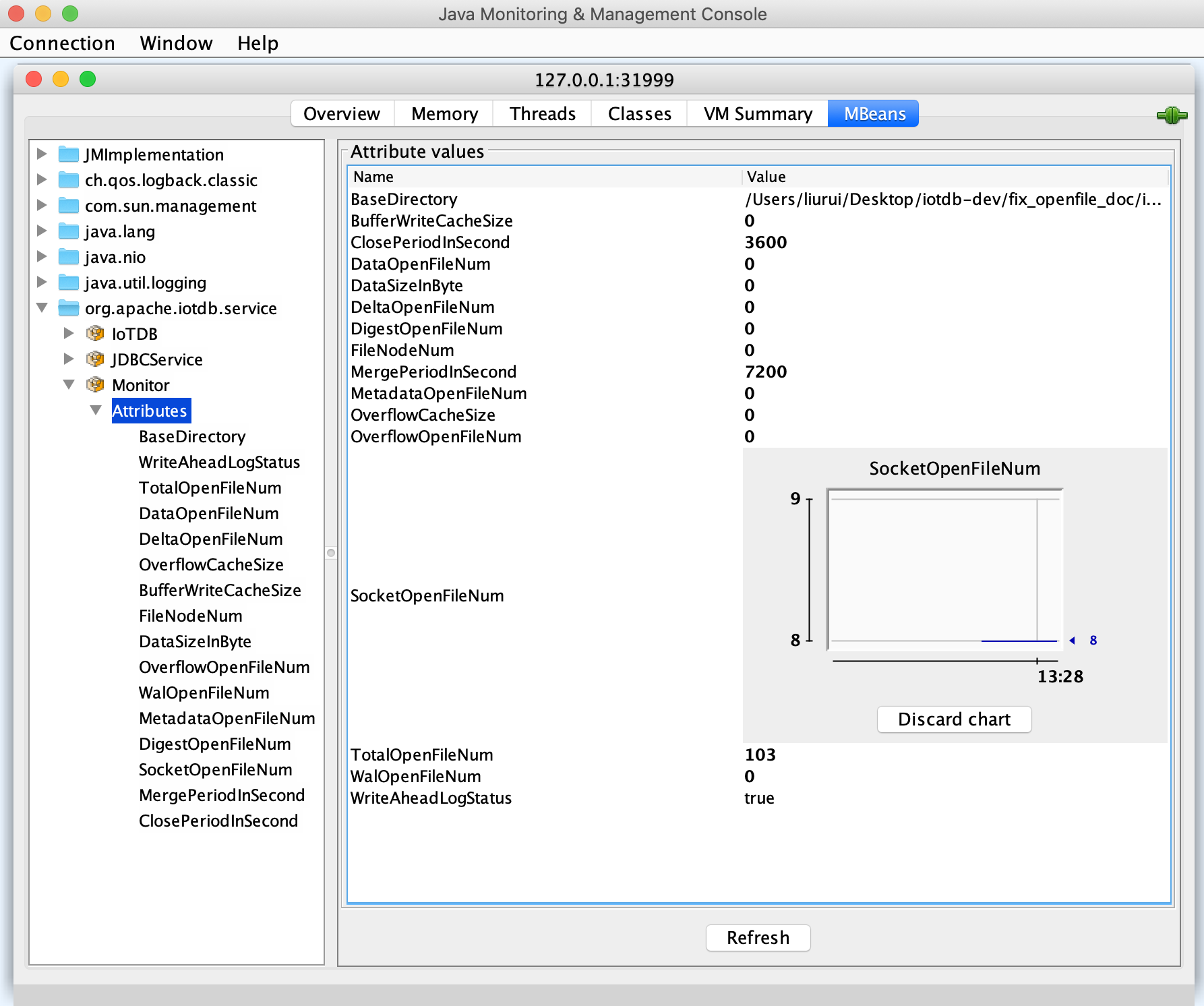The height and width of the screenshot is (1006, 1204).
Task: Click the java.lang folder icon
Action: tap(68, 231)
